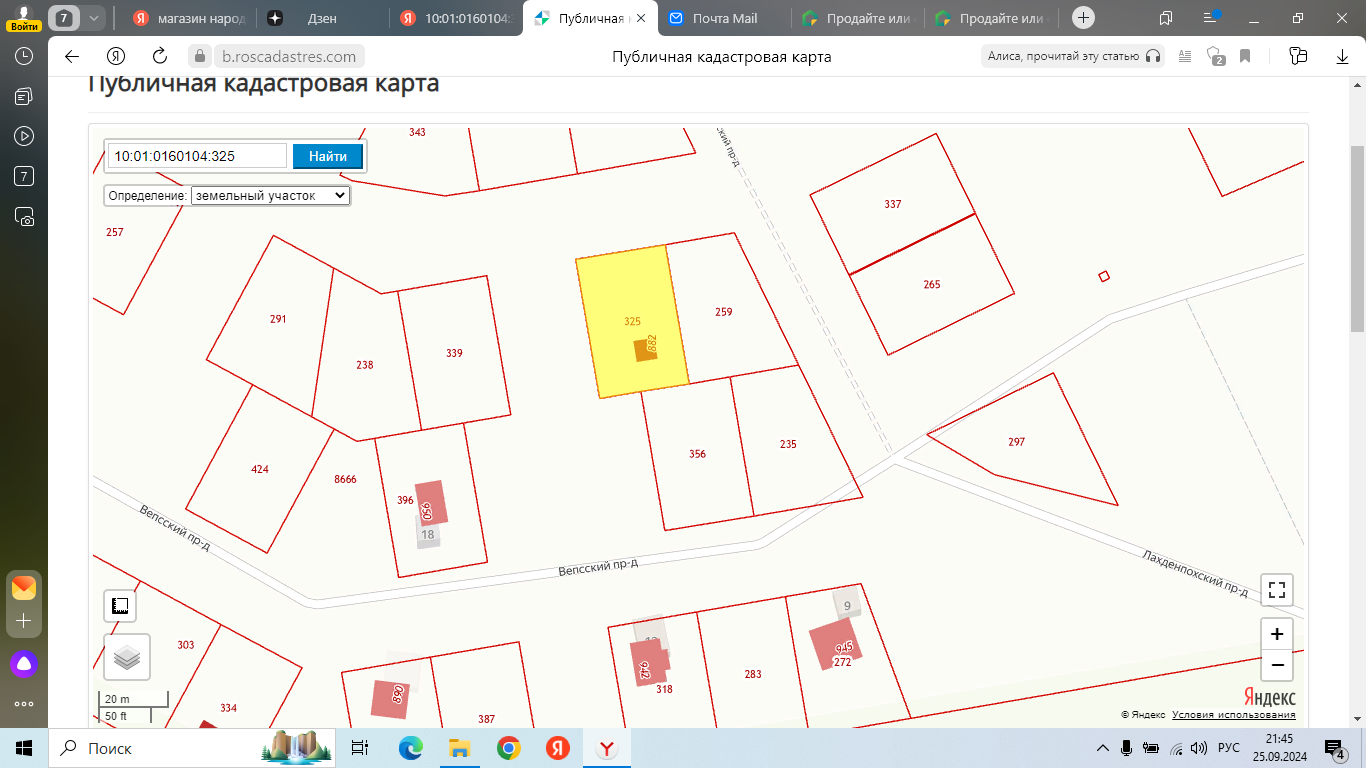Toggle fullscreen map view
The image size is (1366, 768).
1277,589
